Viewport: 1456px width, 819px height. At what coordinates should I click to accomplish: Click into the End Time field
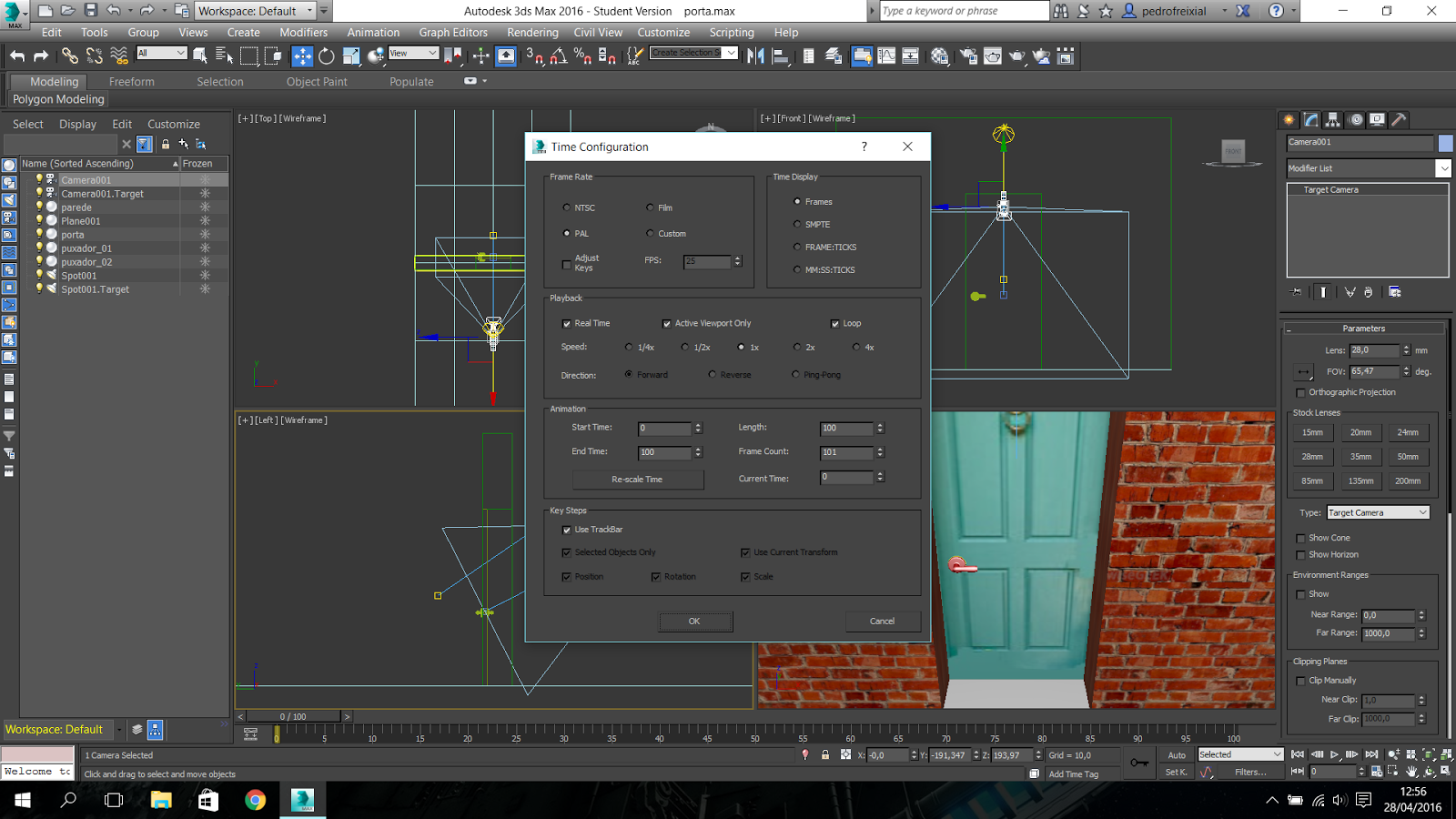pos(664,452)
